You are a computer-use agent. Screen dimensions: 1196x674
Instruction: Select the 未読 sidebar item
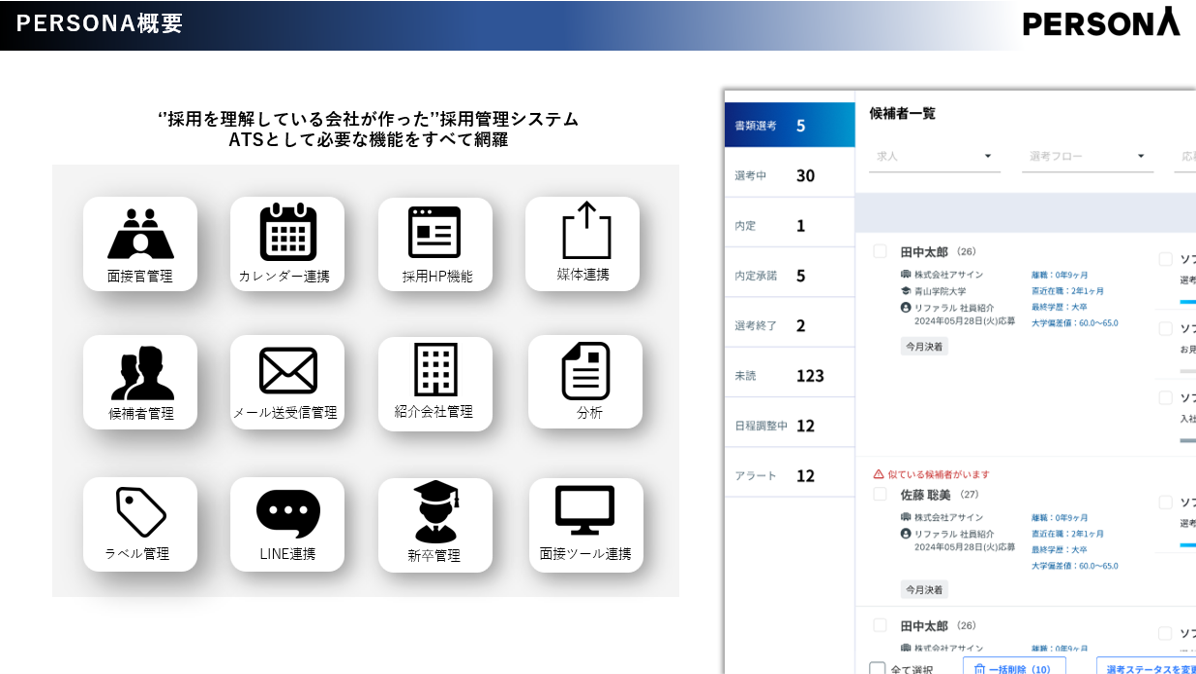pos(789,376)
